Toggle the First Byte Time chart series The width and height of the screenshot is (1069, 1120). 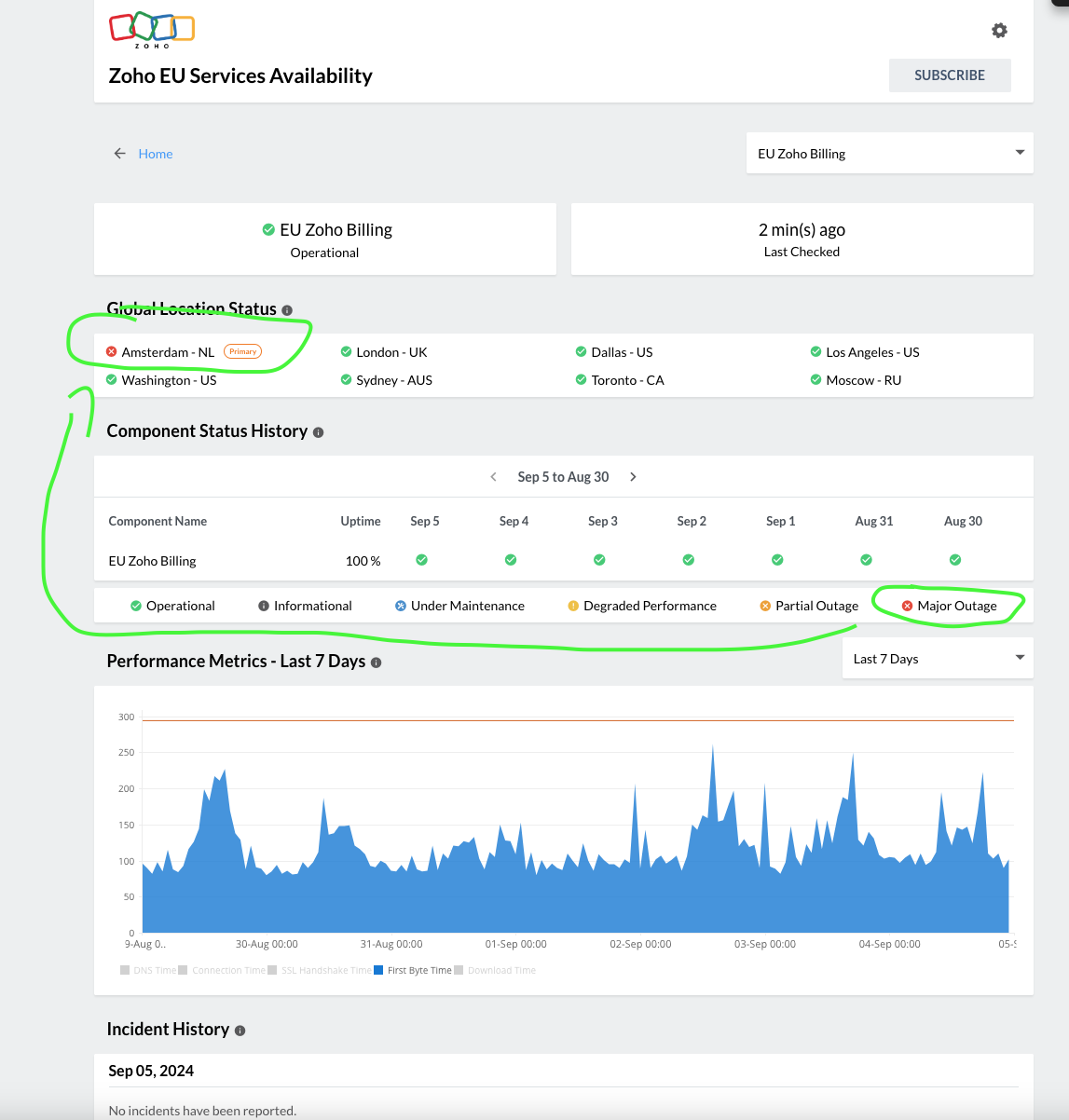(413, 970)
